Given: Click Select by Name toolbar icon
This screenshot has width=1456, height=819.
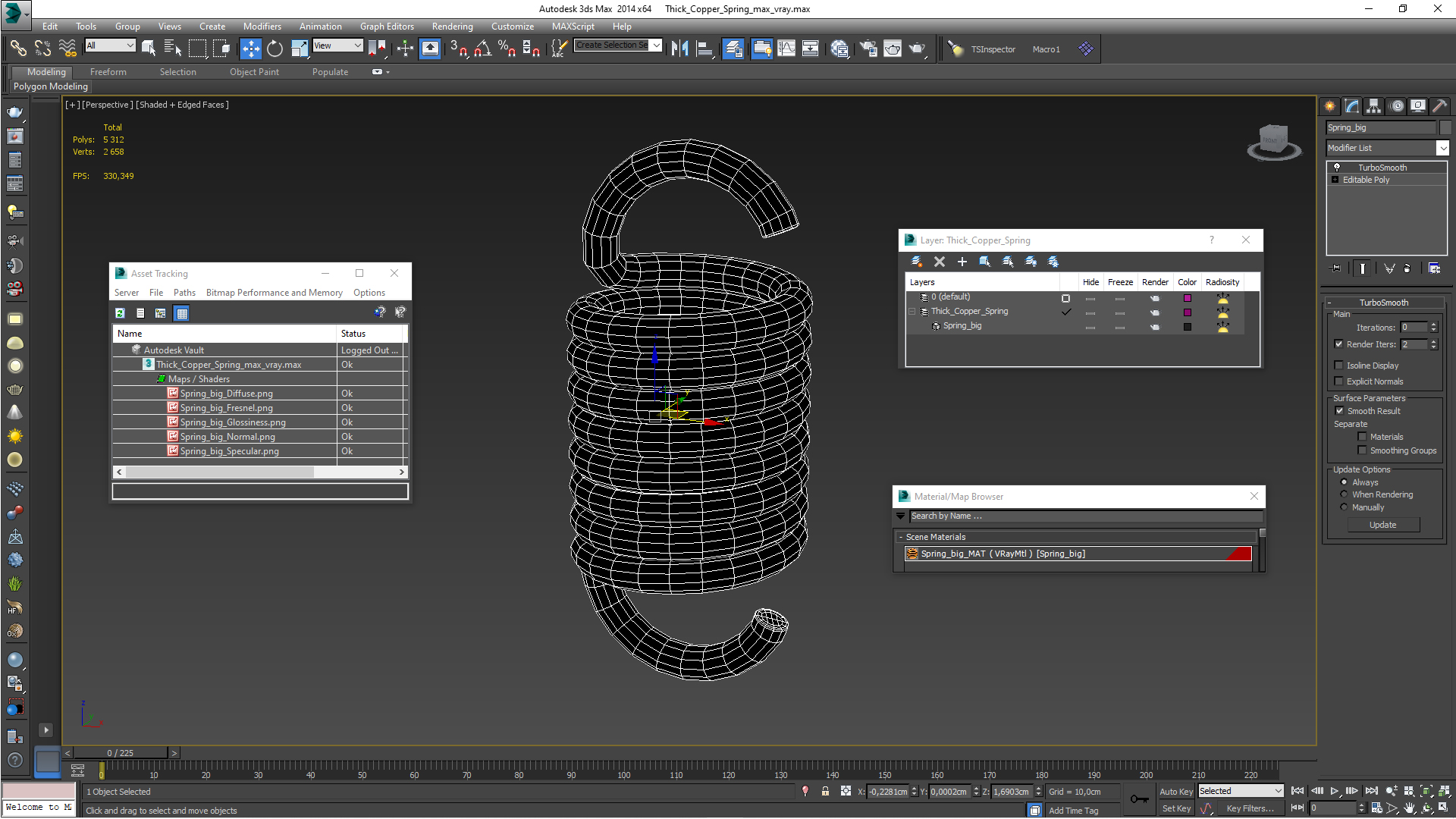Looking at the screenshot, I should tap(173, 49).
